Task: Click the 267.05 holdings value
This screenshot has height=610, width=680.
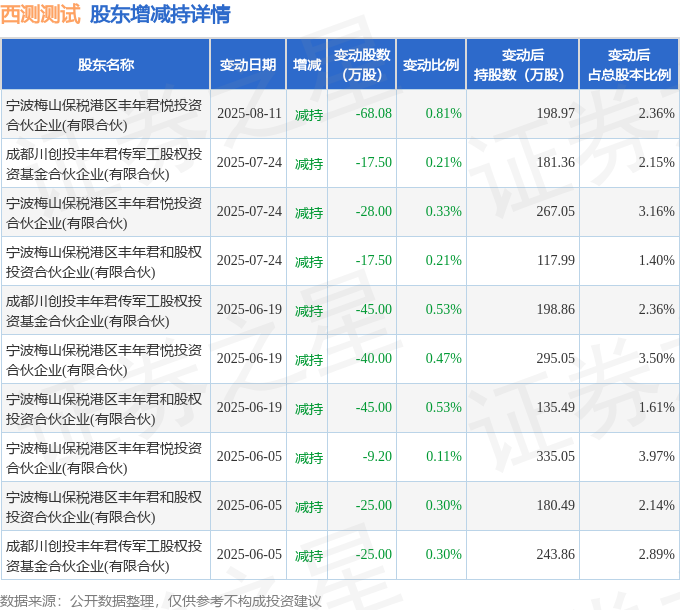Action: click(556, 212)
